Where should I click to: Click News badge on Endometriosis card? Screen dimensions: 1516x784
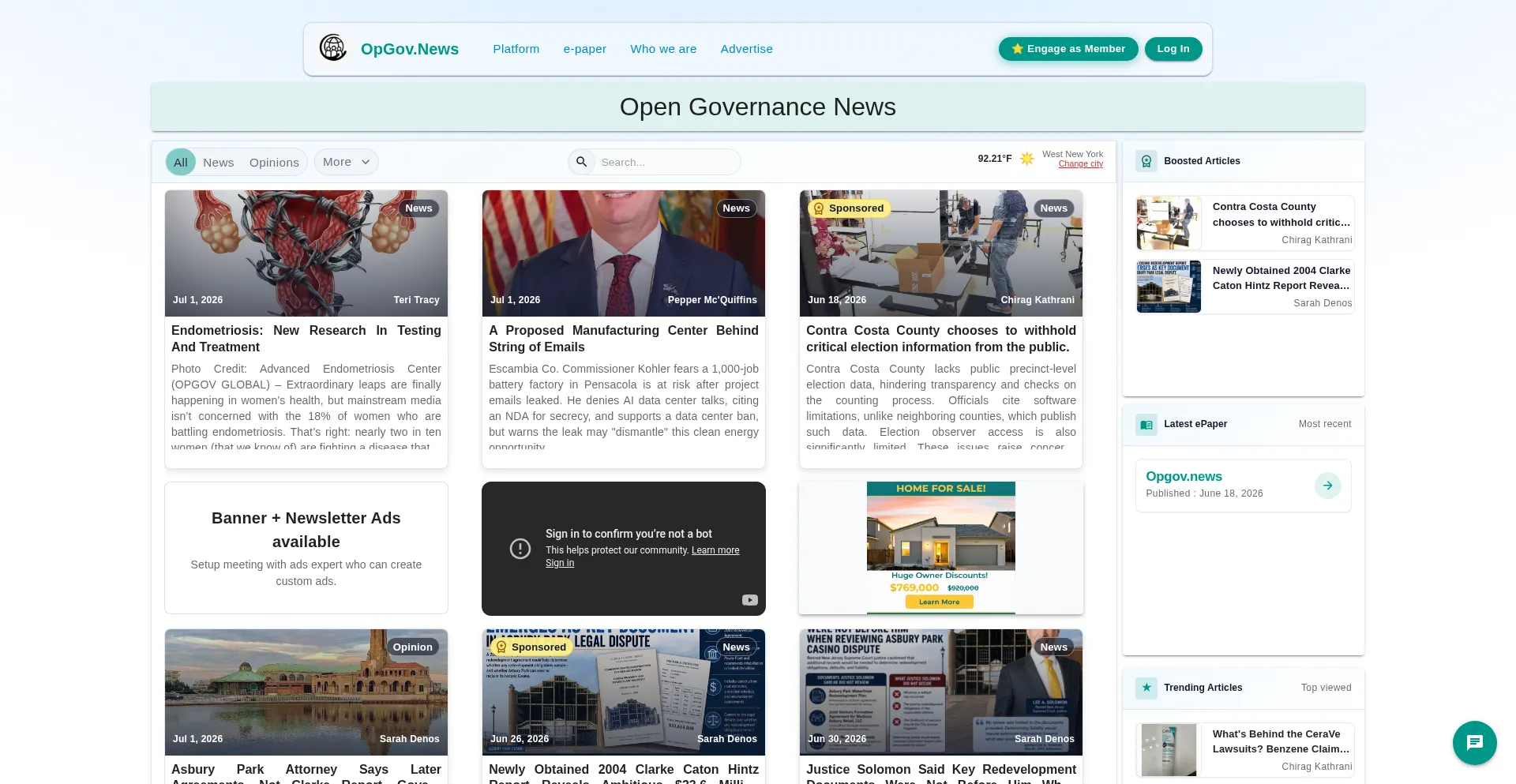point(419,208)
